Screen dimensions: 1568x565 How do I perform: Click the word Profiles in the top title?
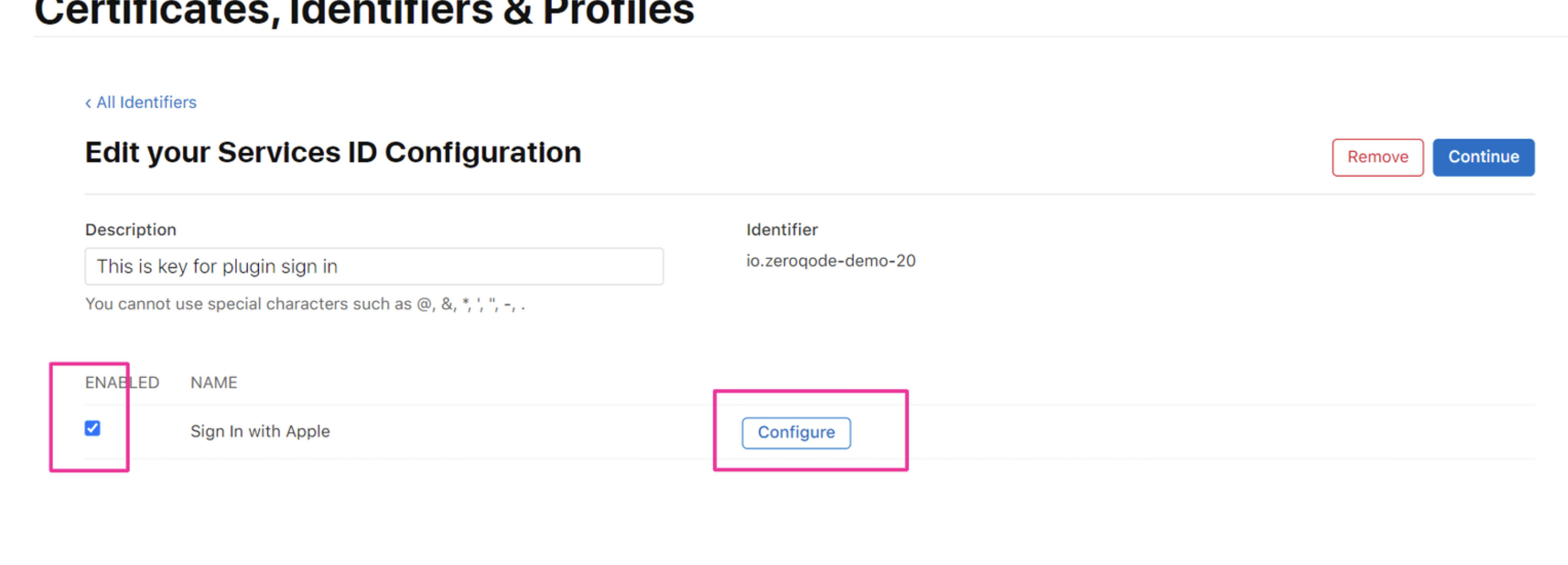tap(618, 12)
